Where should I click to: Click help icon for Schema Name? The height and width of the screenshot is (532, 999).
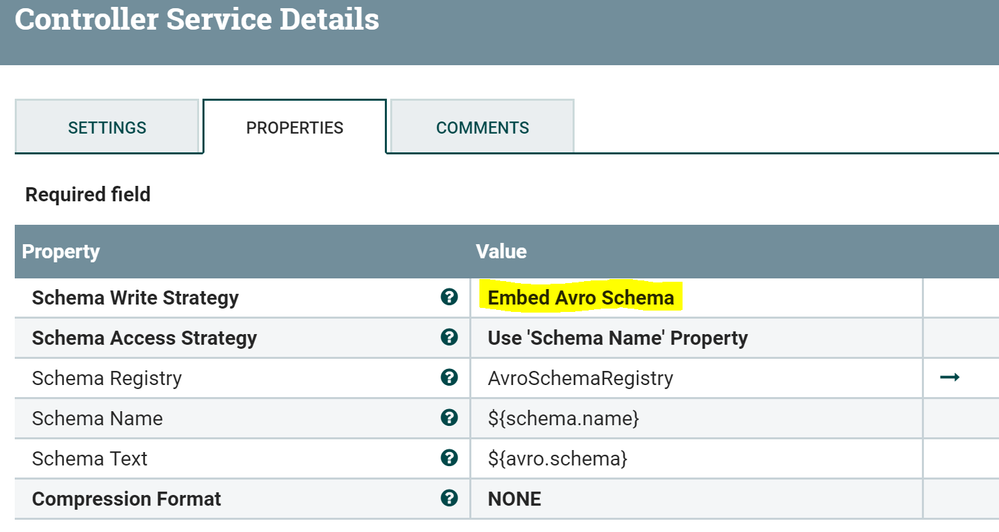tap(449, 418)
